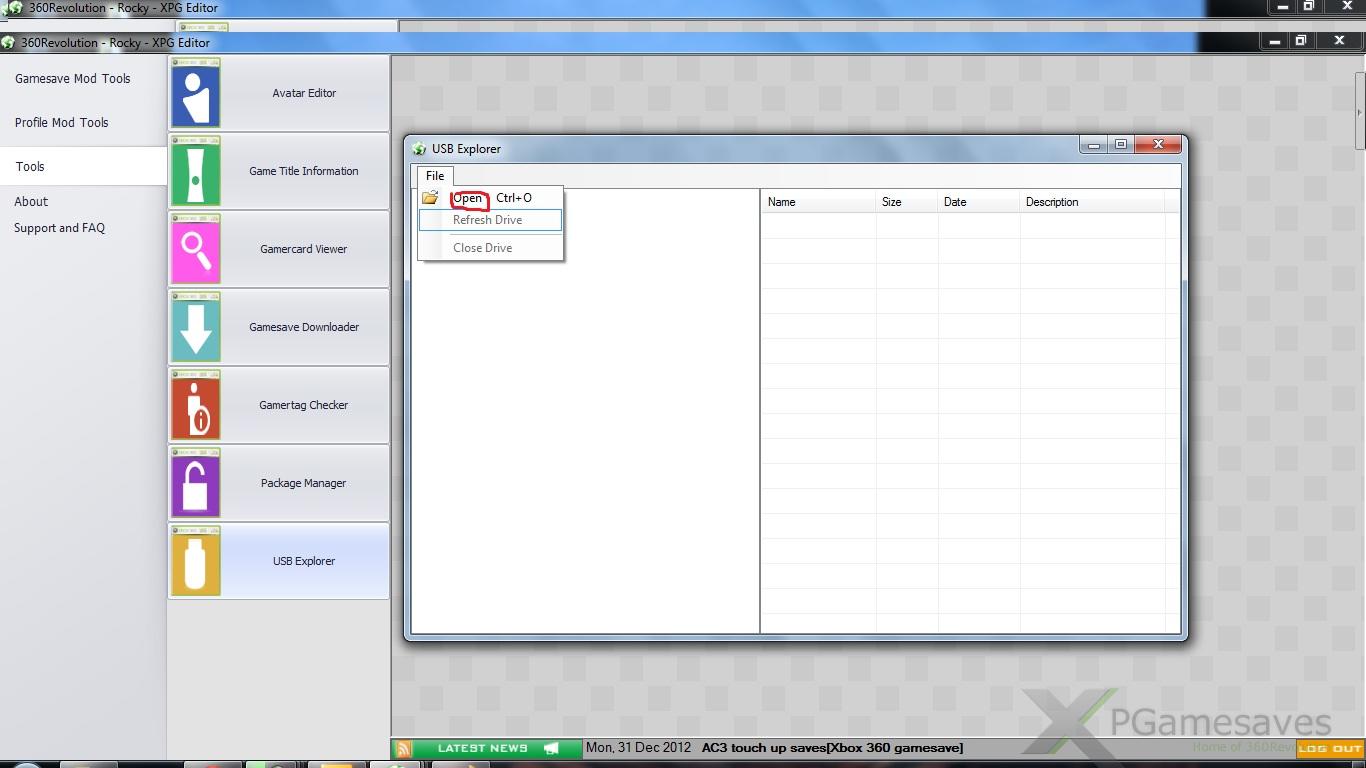This screenshot has height=768, width=1366.
Task: Open the File menu in USB Explorer
Action: [x=435, y=176]
